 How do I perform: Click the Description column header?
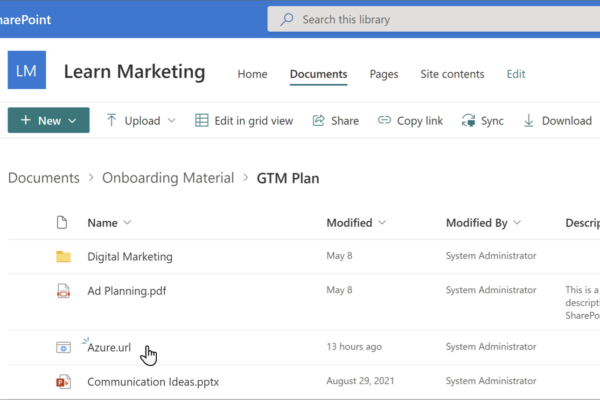point(582,223)
